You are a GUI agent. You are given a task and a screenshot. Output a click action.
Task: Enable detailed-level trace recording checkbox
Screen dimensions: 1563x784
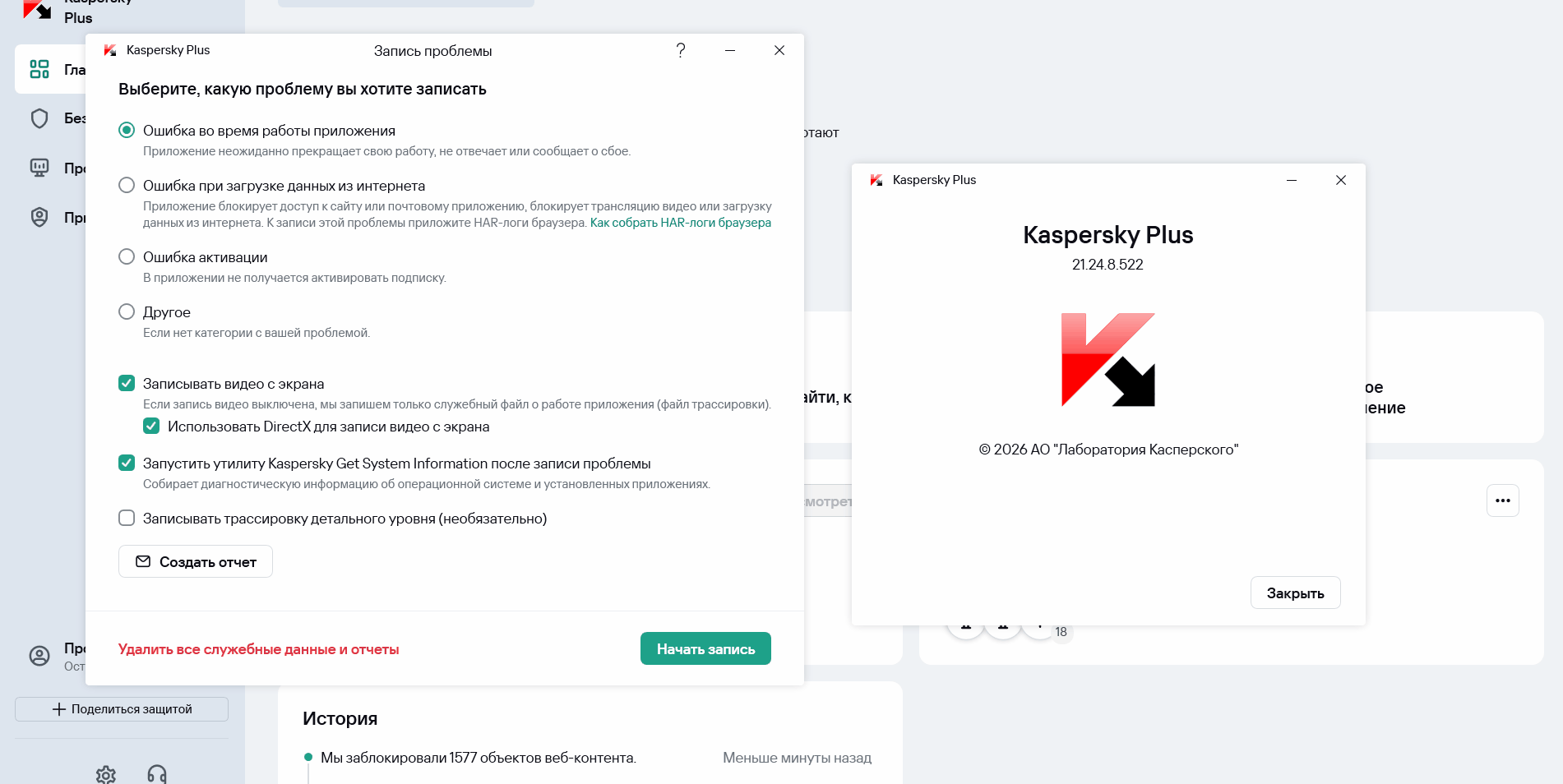coord(127,519)
